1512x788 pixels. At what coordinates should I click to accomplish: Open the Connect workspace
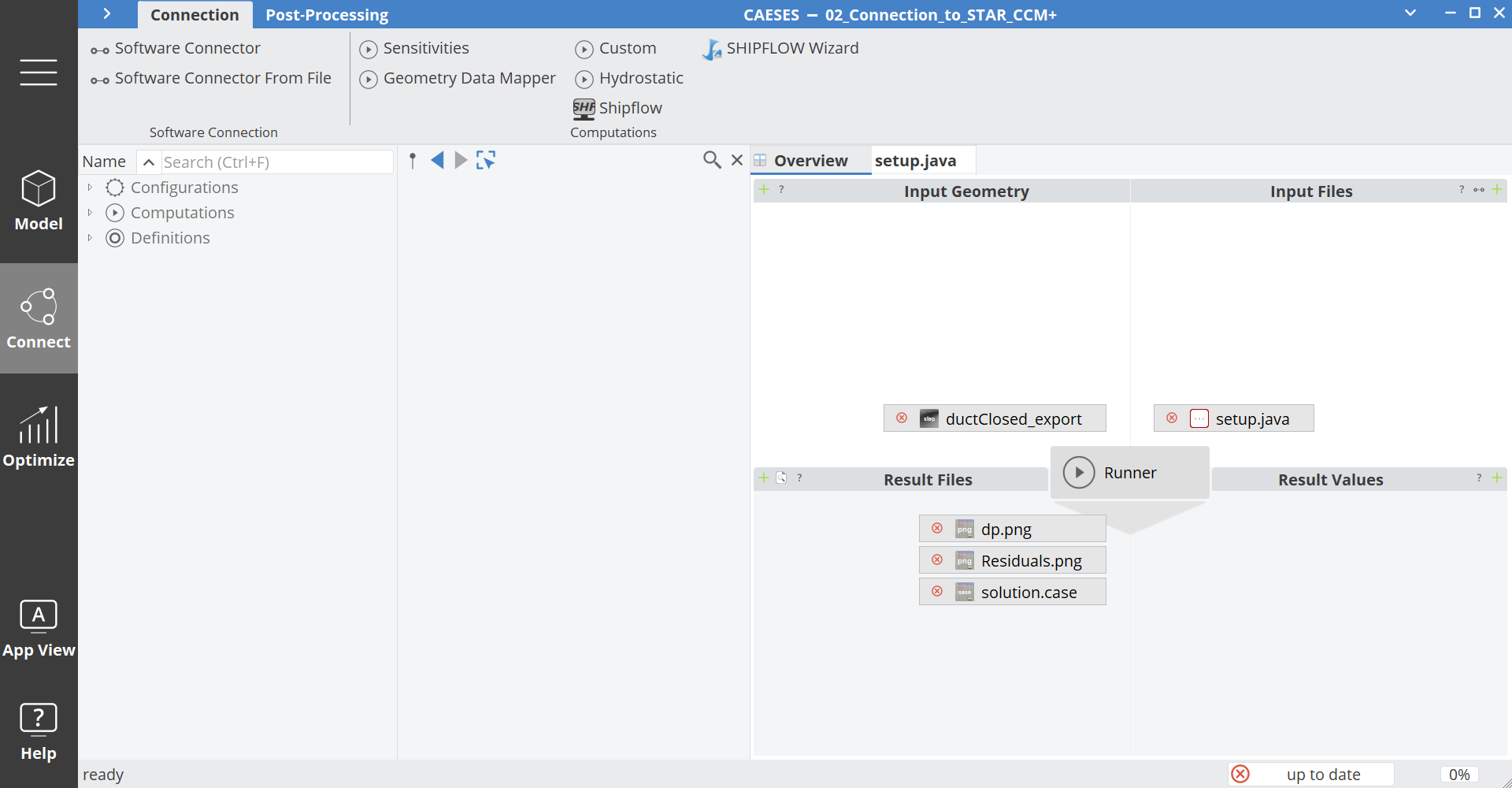pos(39,318)
